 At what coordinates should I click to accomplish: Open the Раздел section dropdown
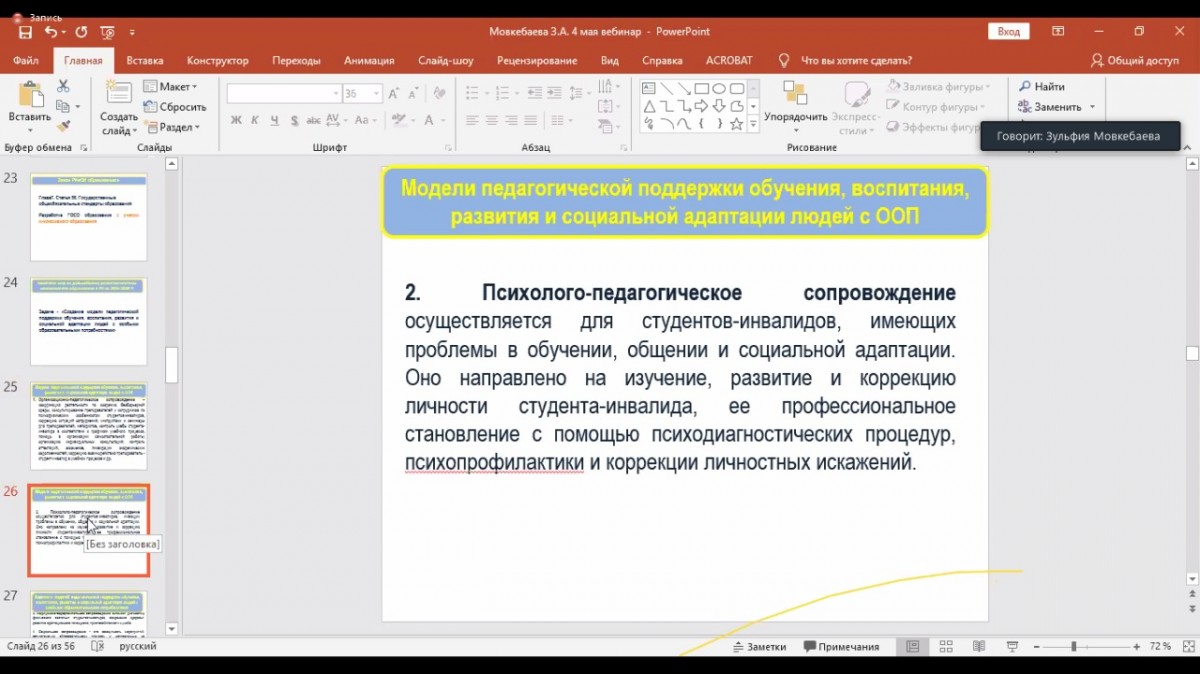pos(172,127)
